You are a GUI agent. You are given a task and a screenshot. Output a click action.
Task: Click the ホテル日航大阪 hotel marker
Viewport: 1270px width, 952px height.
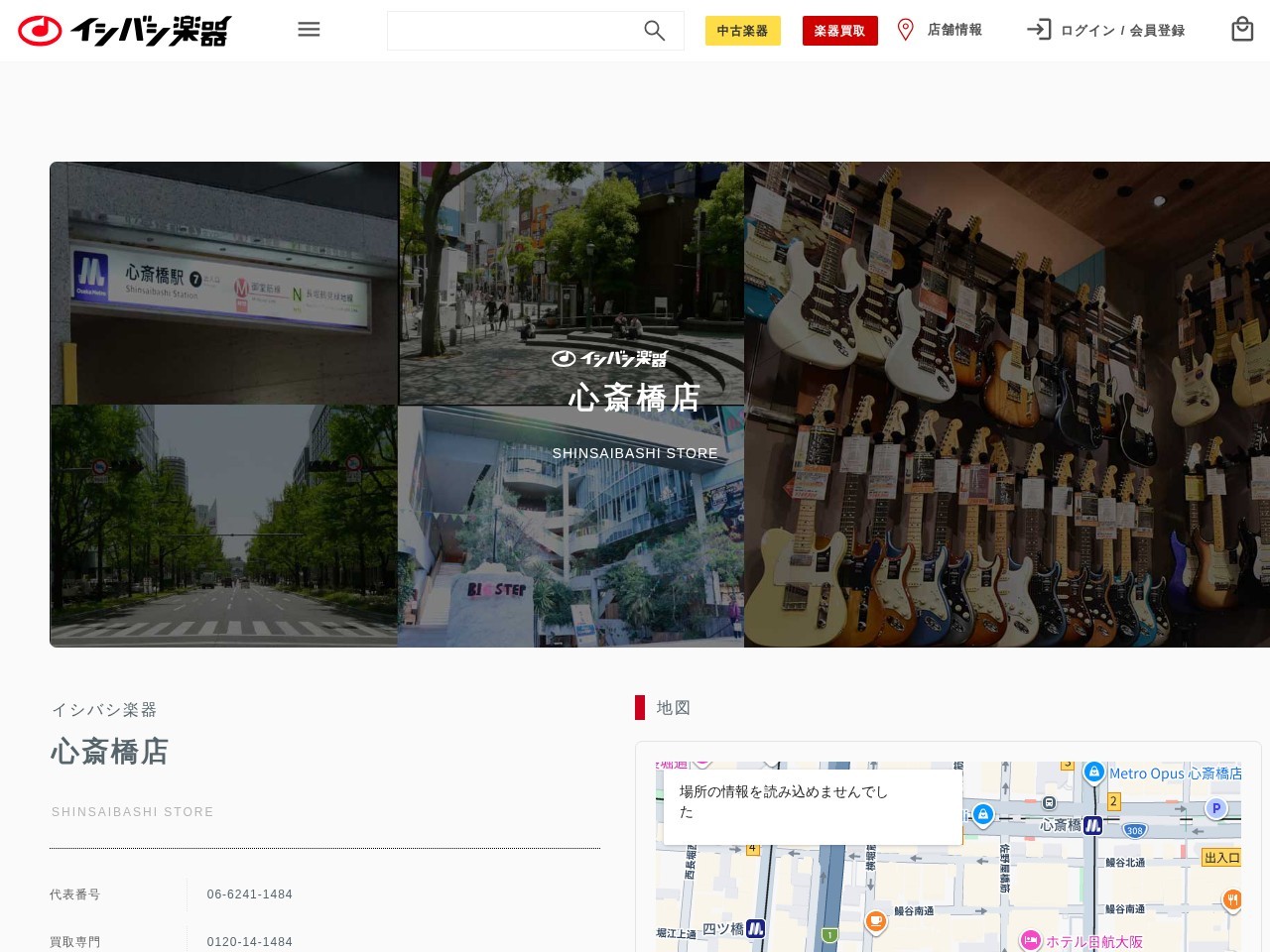[x=1029, y=939]
